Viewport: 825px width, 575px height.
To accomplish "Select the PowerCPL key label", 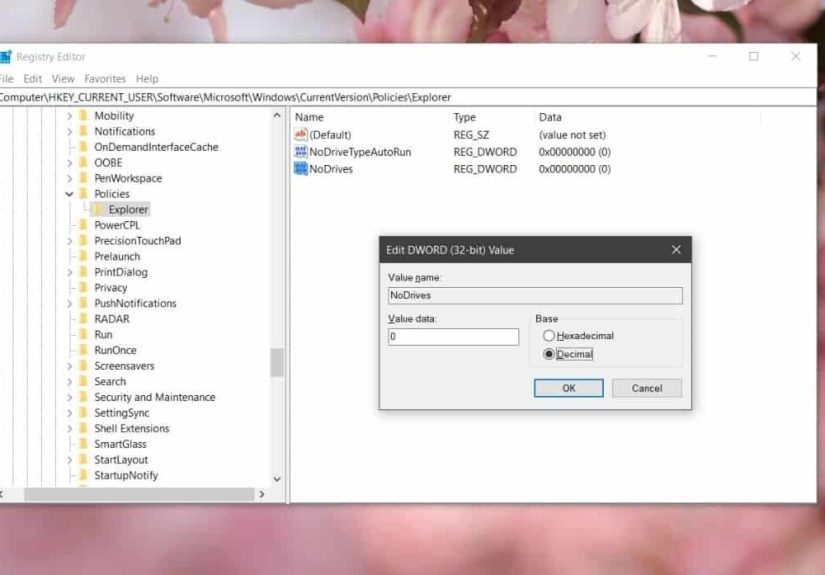I will point(117,225).
